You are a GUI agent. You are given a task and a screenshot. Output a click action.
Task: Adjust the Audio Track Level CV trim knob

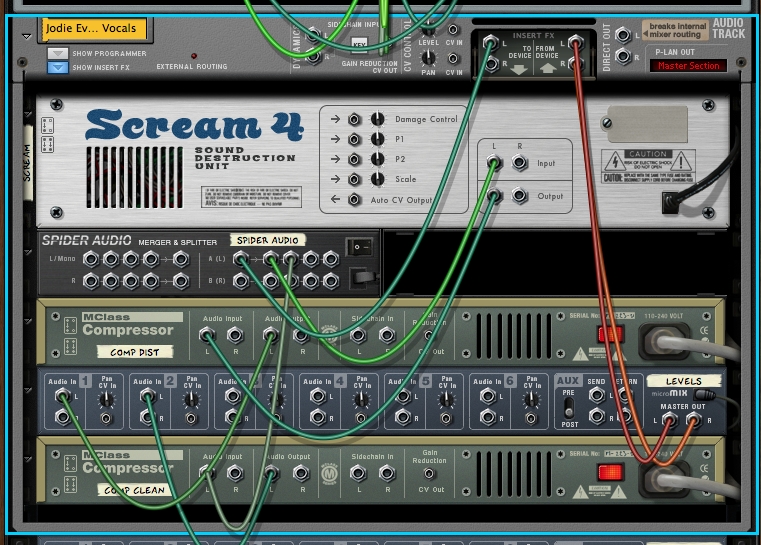pos(428,29)
